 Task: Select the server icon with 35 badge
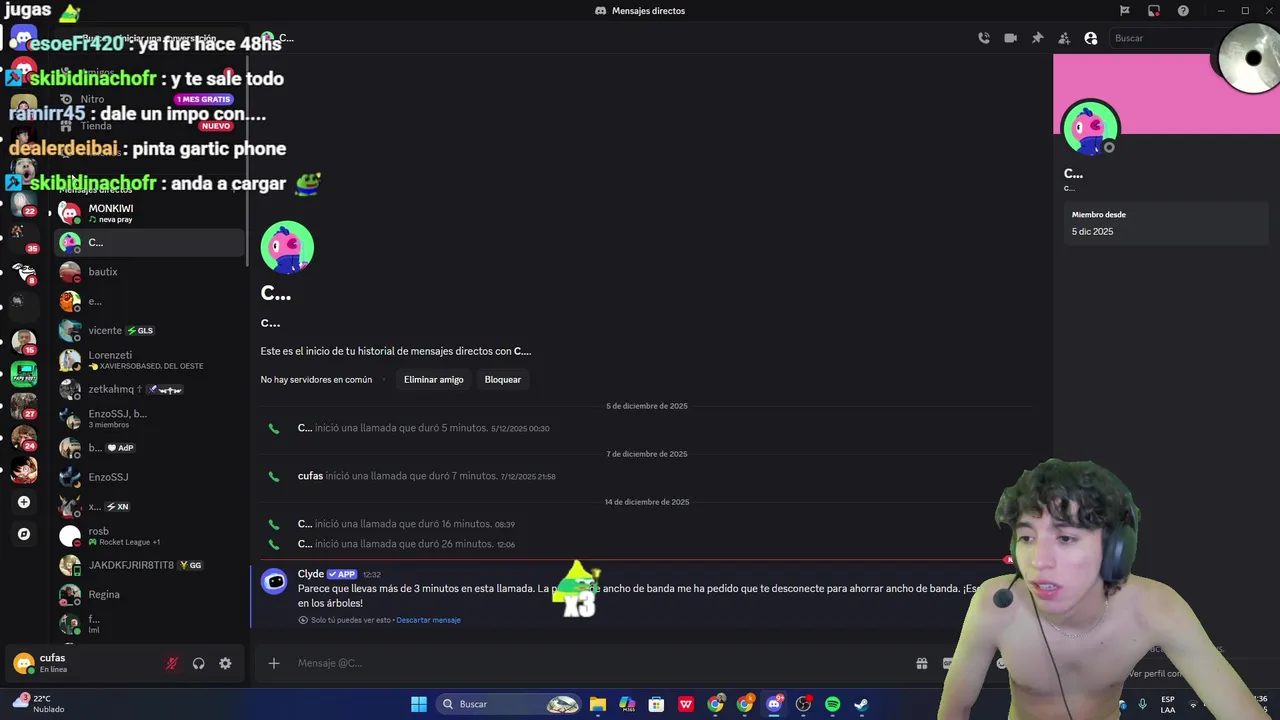24,238
